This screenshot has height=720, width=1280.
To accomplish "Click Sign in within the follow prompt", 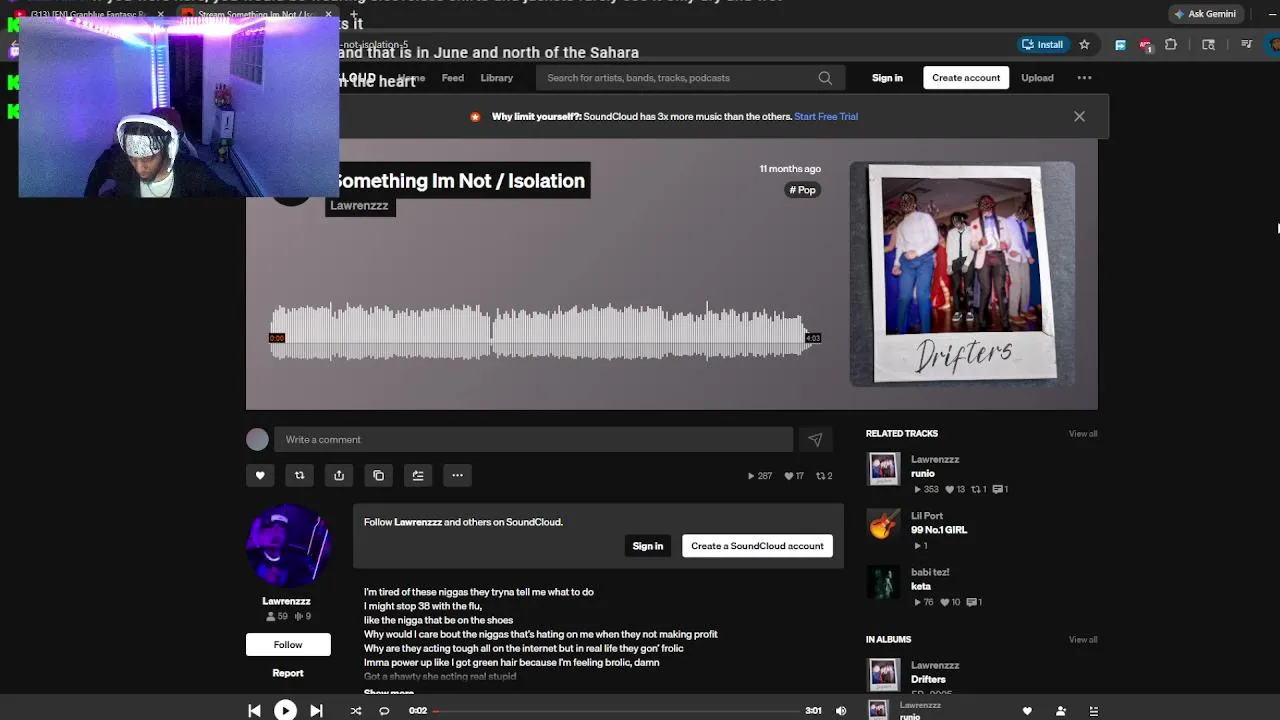I will pos(647,546).
